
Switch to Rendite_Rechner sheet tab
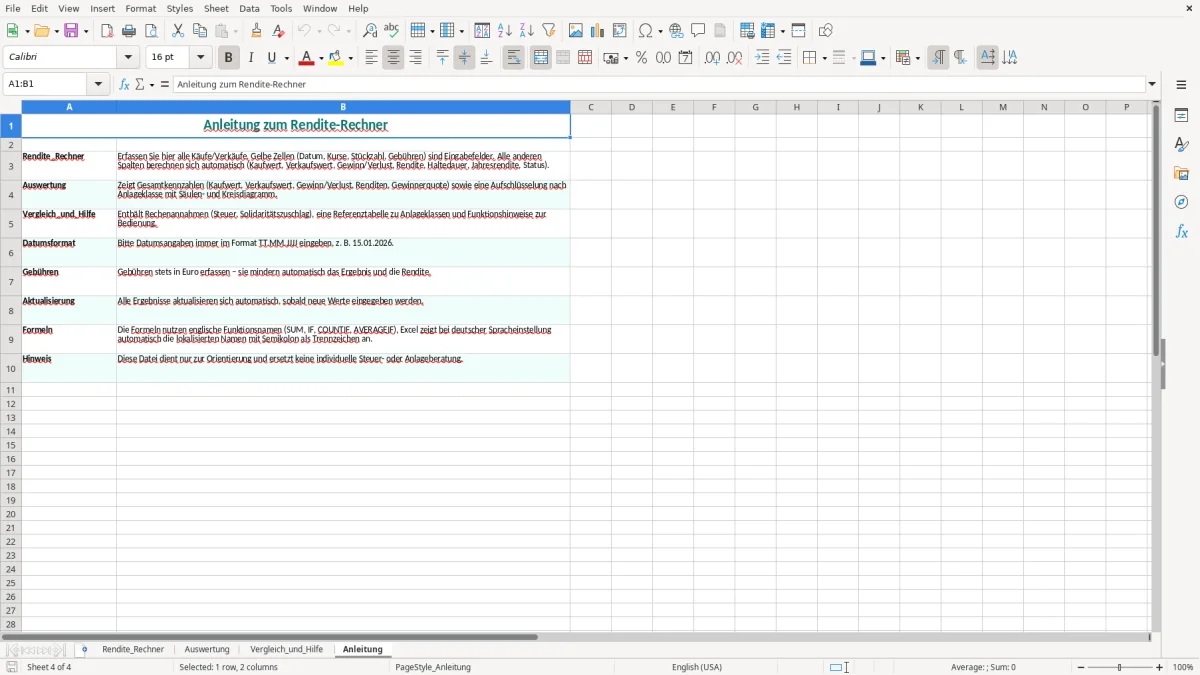tap(133, 649)
